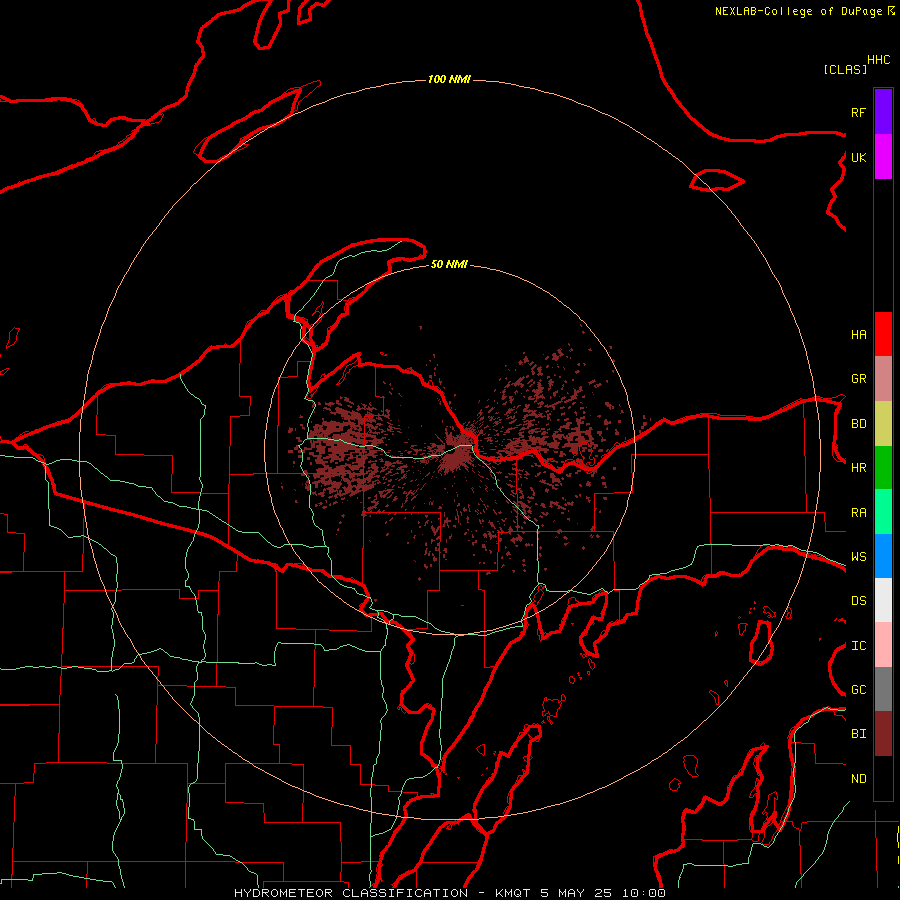
Task: Click the RA legend label
Action: [858, 513]
